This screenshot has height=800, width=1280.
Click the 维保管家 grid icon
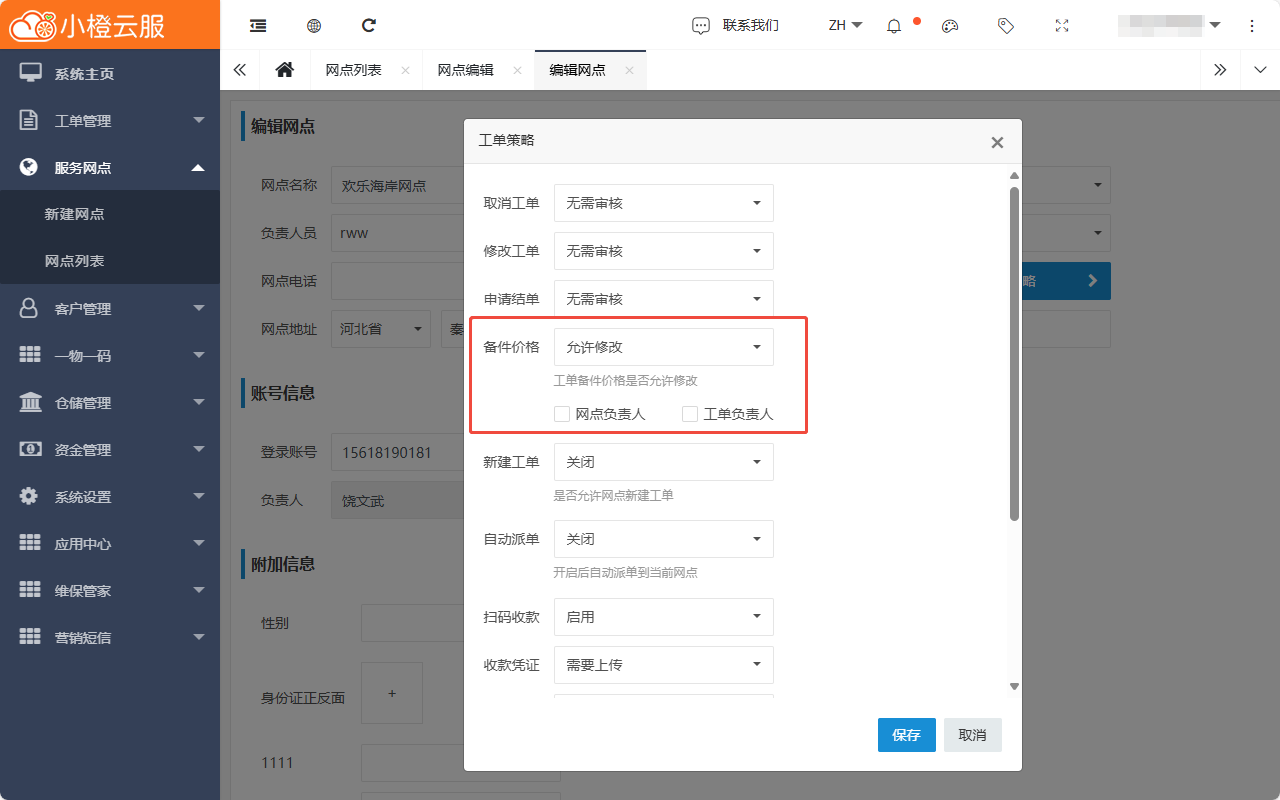[x=30, y=590]
